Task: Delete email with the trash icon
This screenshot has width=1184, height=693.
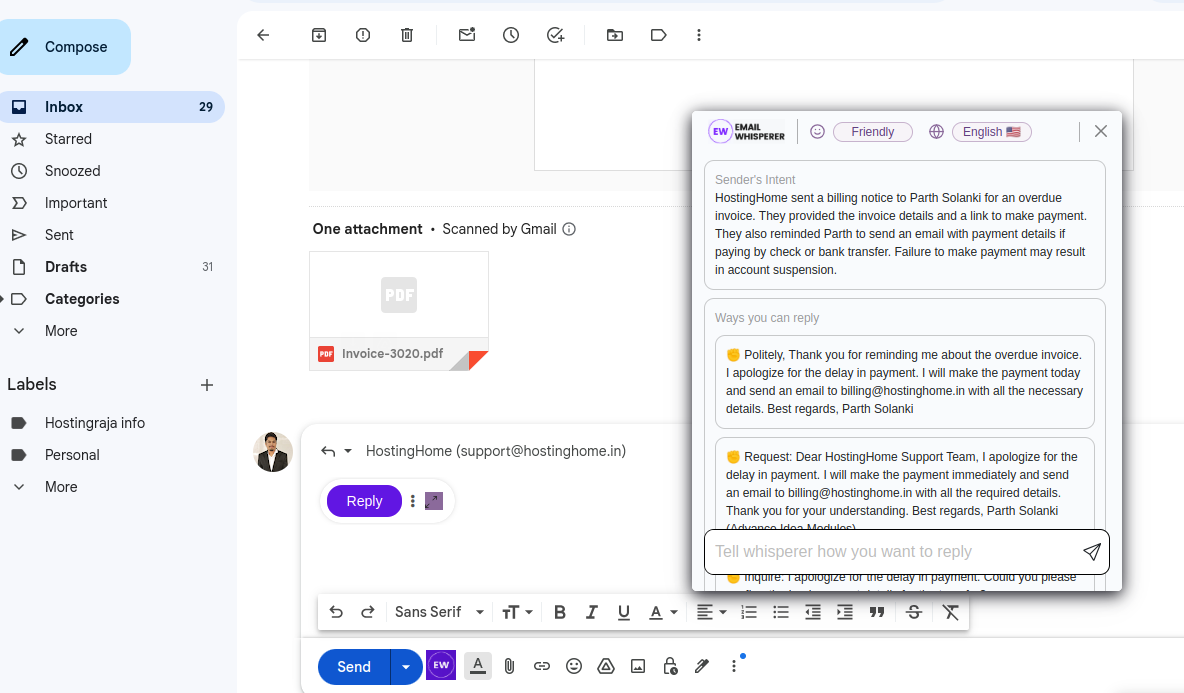Action: click(407, 35)
